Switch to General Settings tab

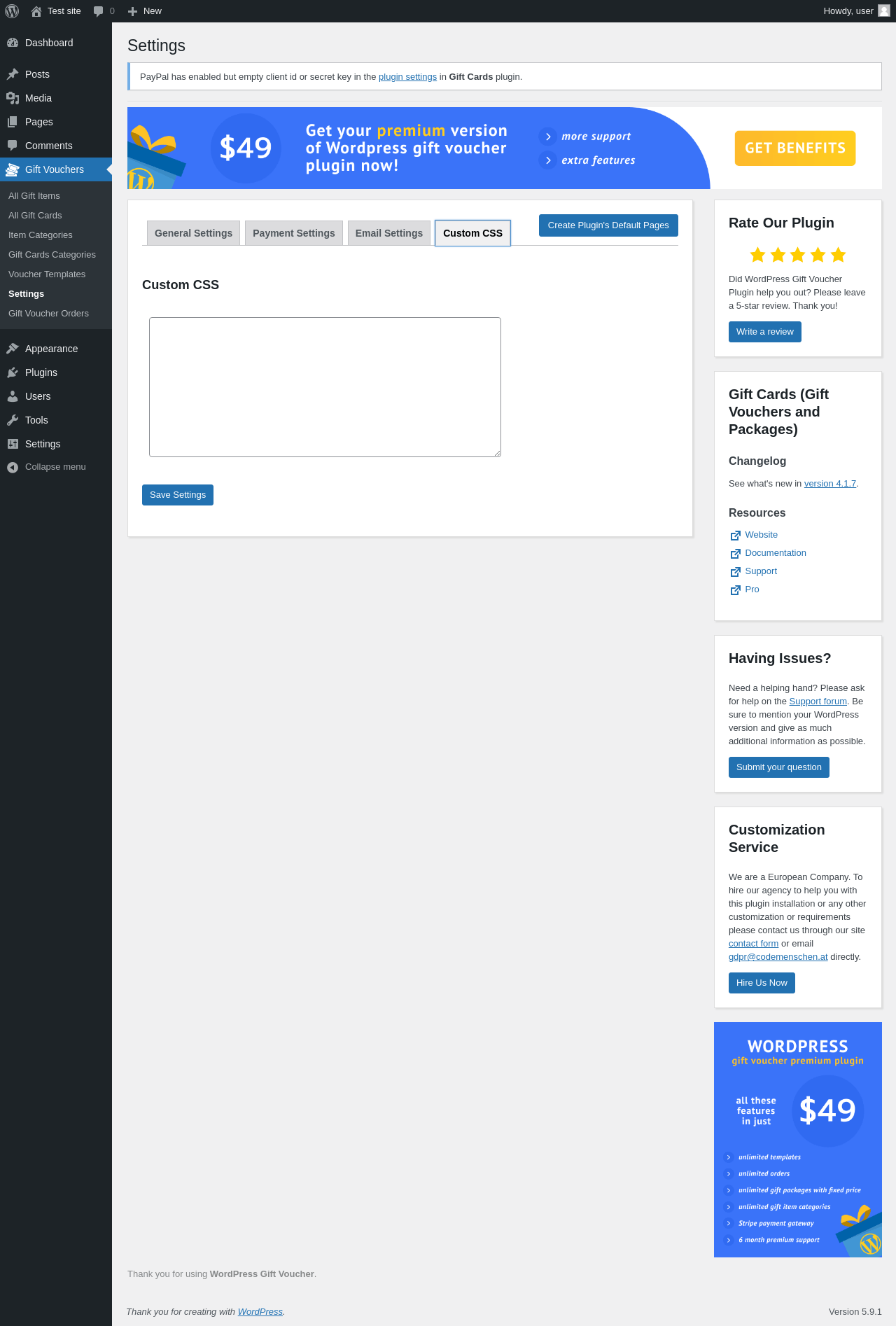pos(193,233)
